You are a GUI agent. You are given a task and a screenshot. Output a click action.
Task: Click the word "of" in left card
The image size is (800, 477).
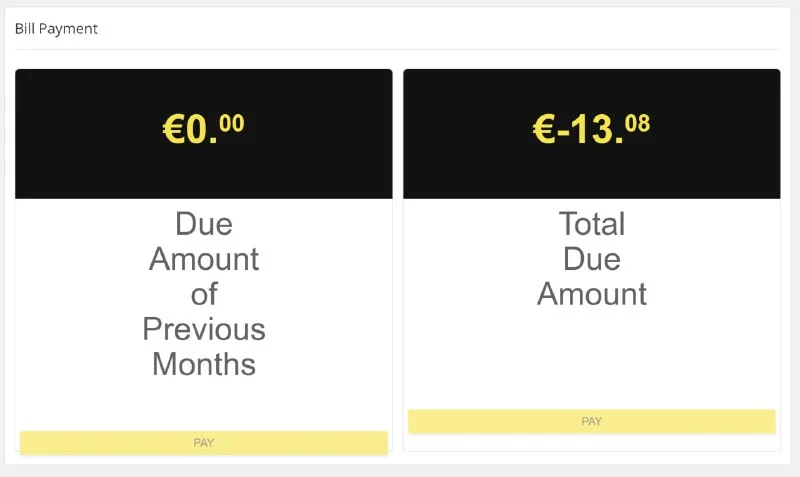(x=204, y=294)
